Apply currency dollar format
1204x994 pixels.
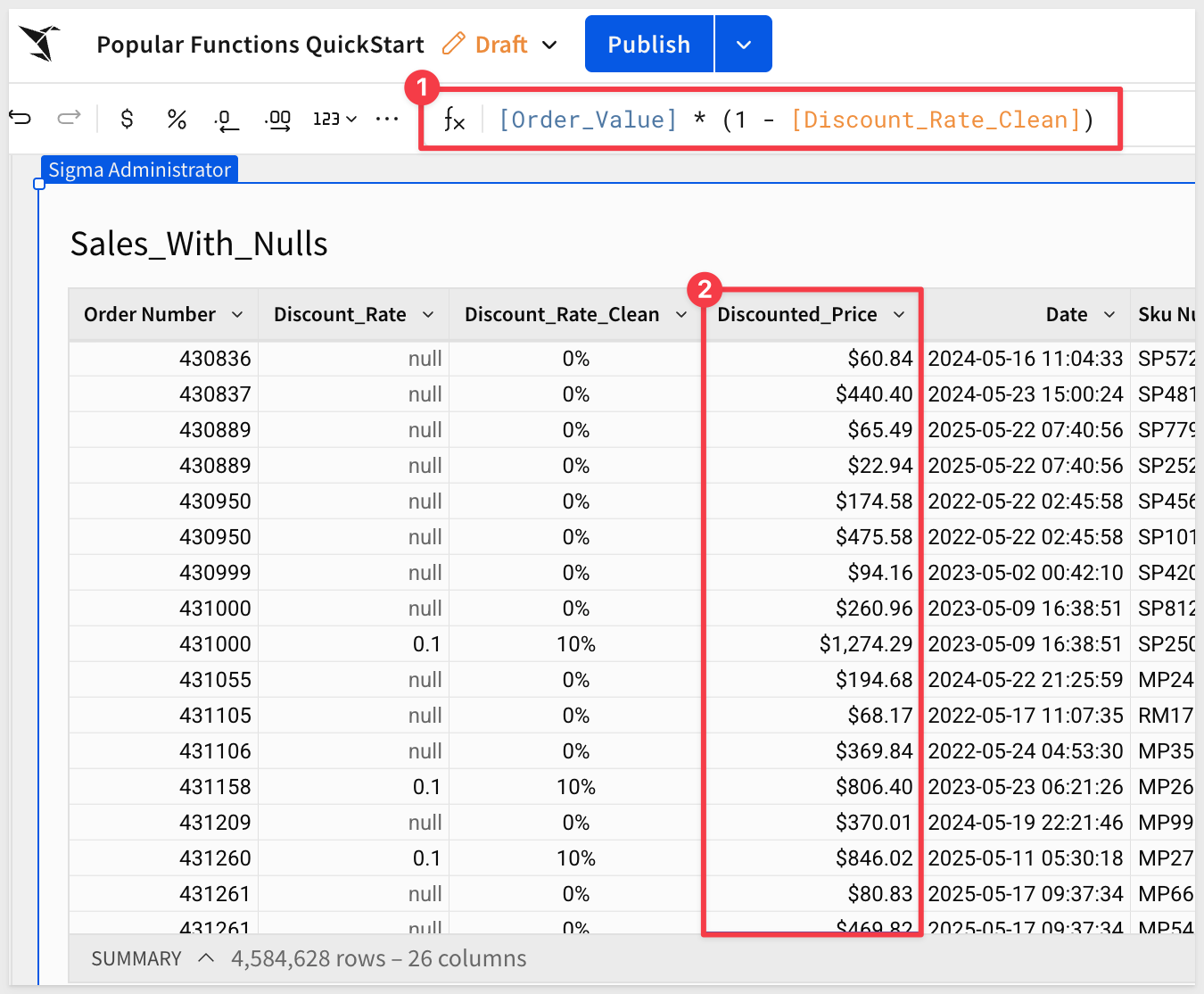point(127,119)
